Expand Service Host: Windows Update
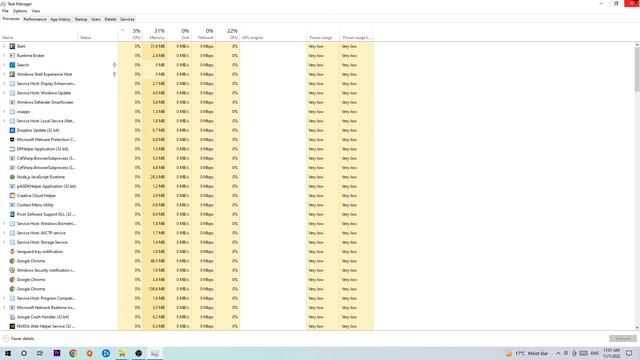Screen dimensions: 640x360 click(x=4, y=93)
